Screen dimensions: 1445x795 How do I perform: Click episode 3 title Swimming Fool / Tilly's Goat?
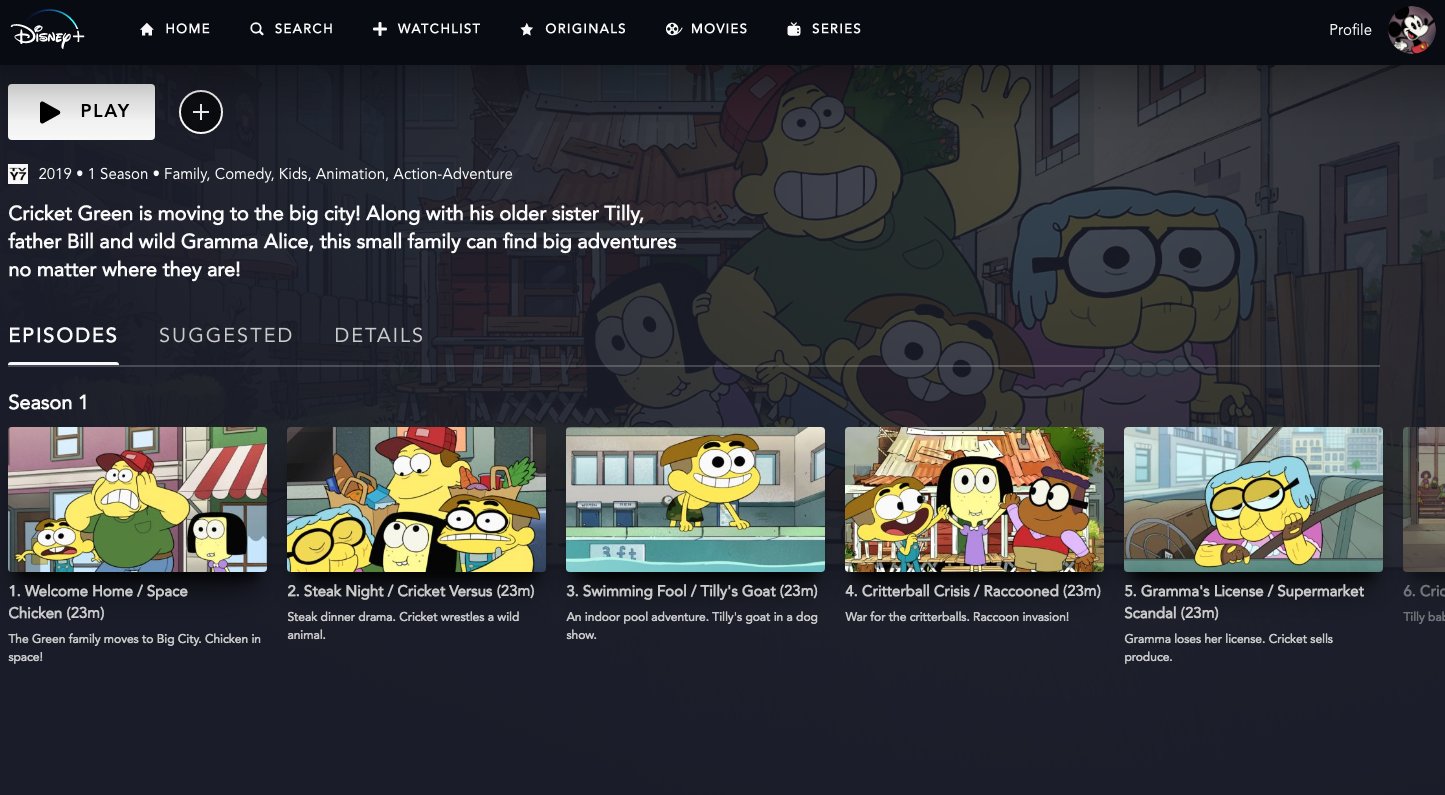[x=692, y=591]
